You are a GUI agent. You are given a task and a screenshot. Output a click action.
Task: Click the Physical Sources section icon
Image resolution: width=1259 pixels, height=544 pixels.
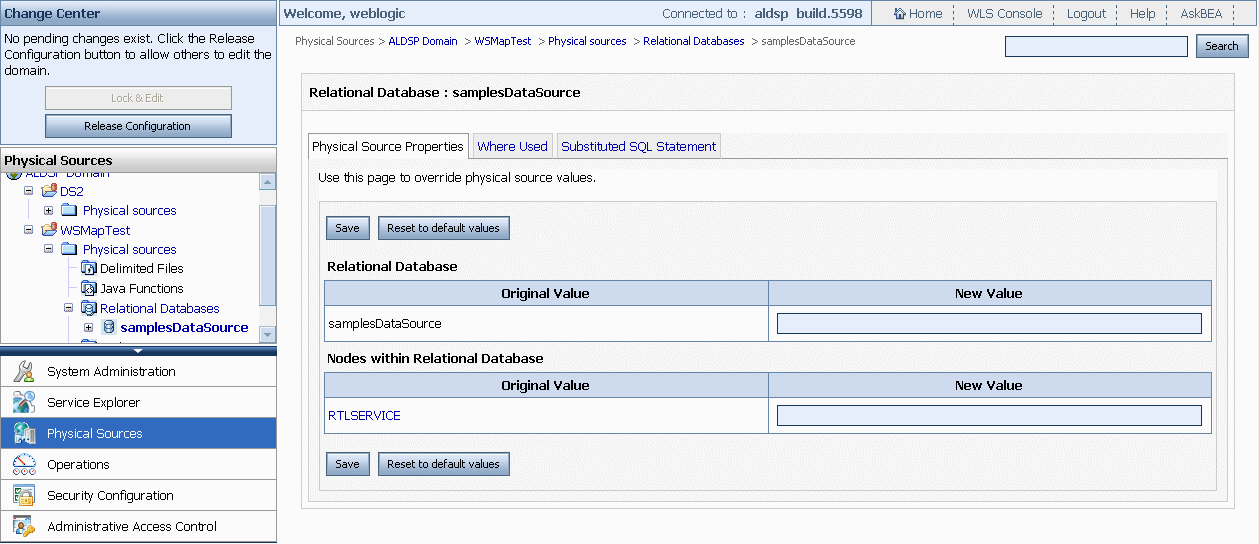[x=24, y=433]
